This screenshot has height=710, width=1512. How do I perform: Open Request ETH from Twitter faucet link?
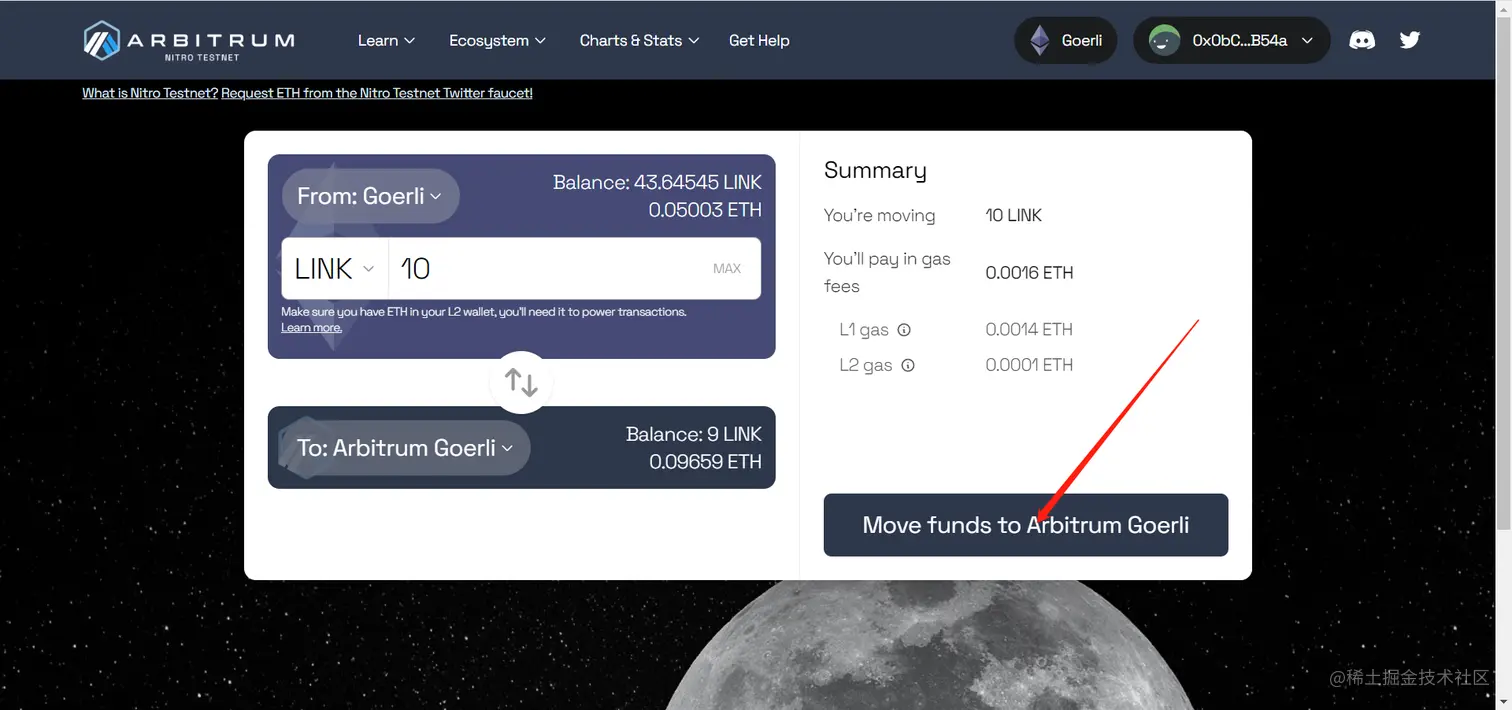point(377,93)
